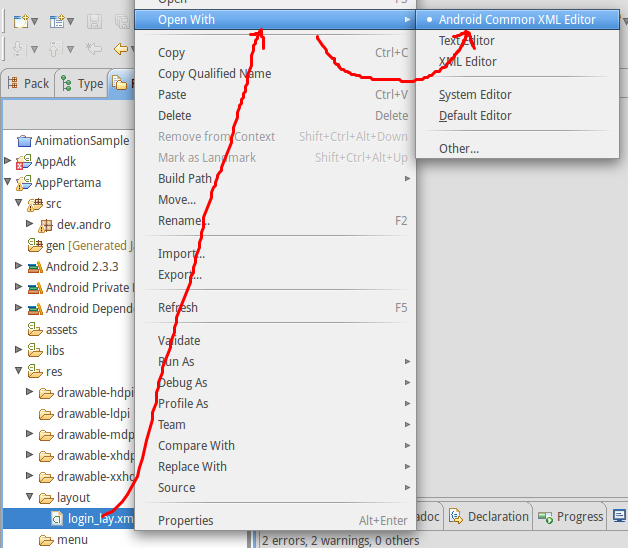Select XML Editor in the submenu
The height and width of the screenshot is (548, 628).
tap(517, 61)
